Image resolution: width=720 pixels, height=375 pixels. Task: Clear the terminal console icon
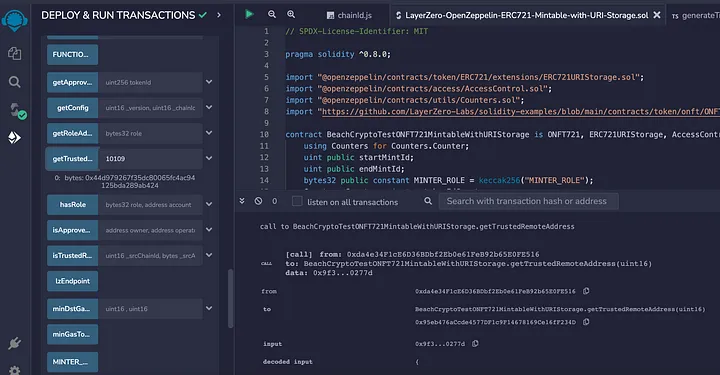(x=259, y=201)
